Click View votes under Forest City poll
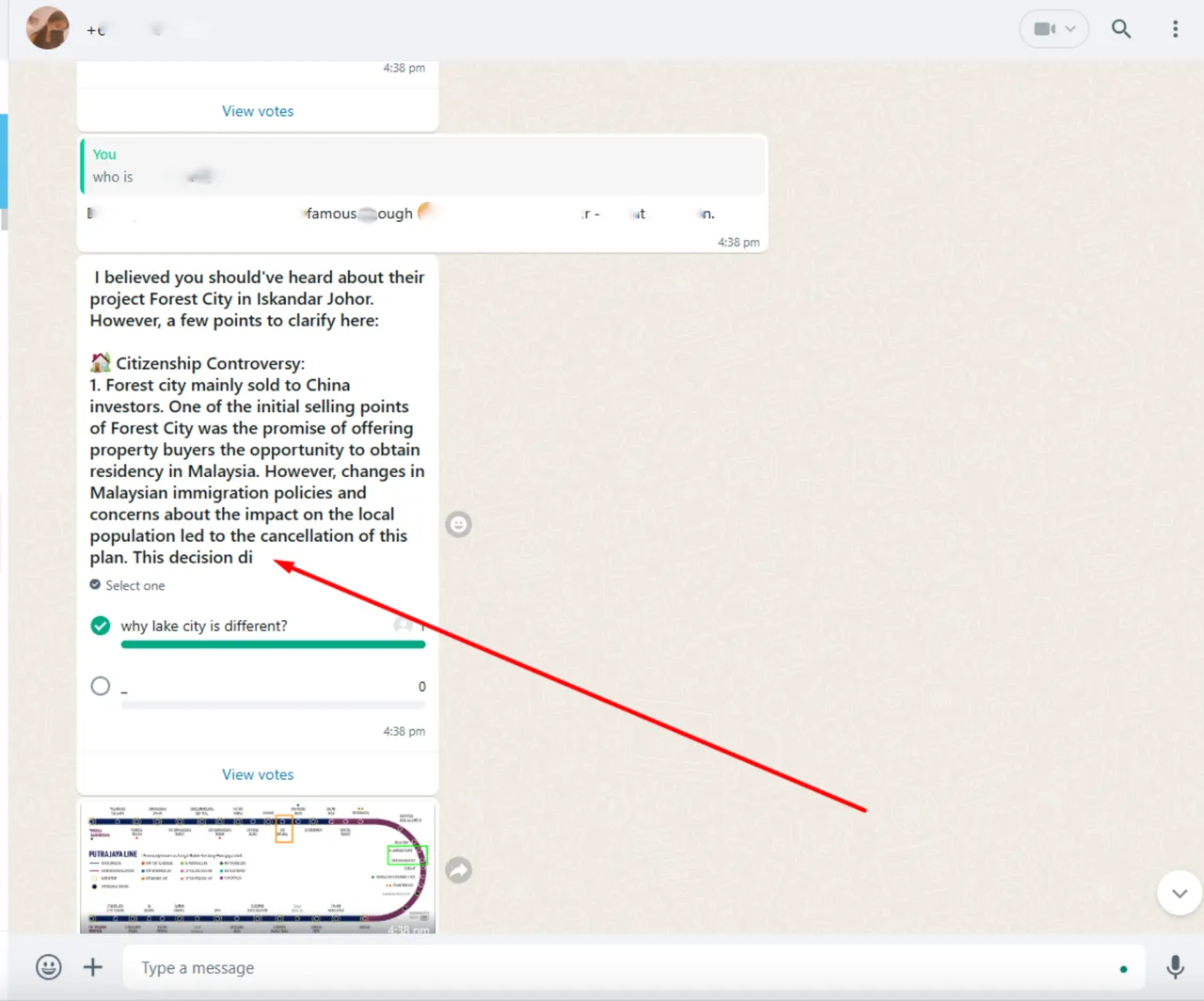The image size is (1204, 1001). 257,774
